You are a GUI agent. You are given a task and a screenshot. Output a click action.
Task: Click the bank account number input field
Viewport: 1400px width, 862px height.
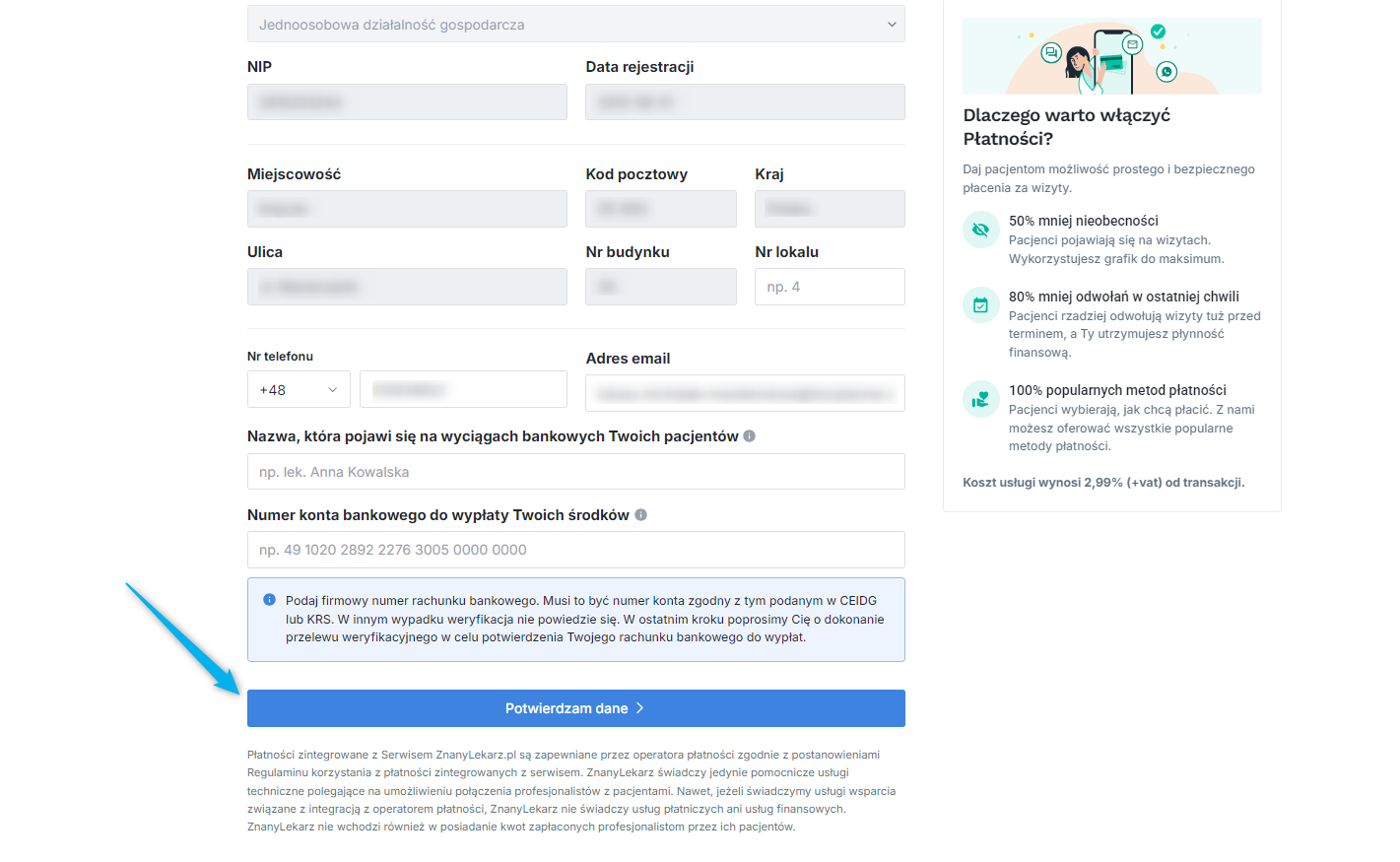click(x=575, y=550)
